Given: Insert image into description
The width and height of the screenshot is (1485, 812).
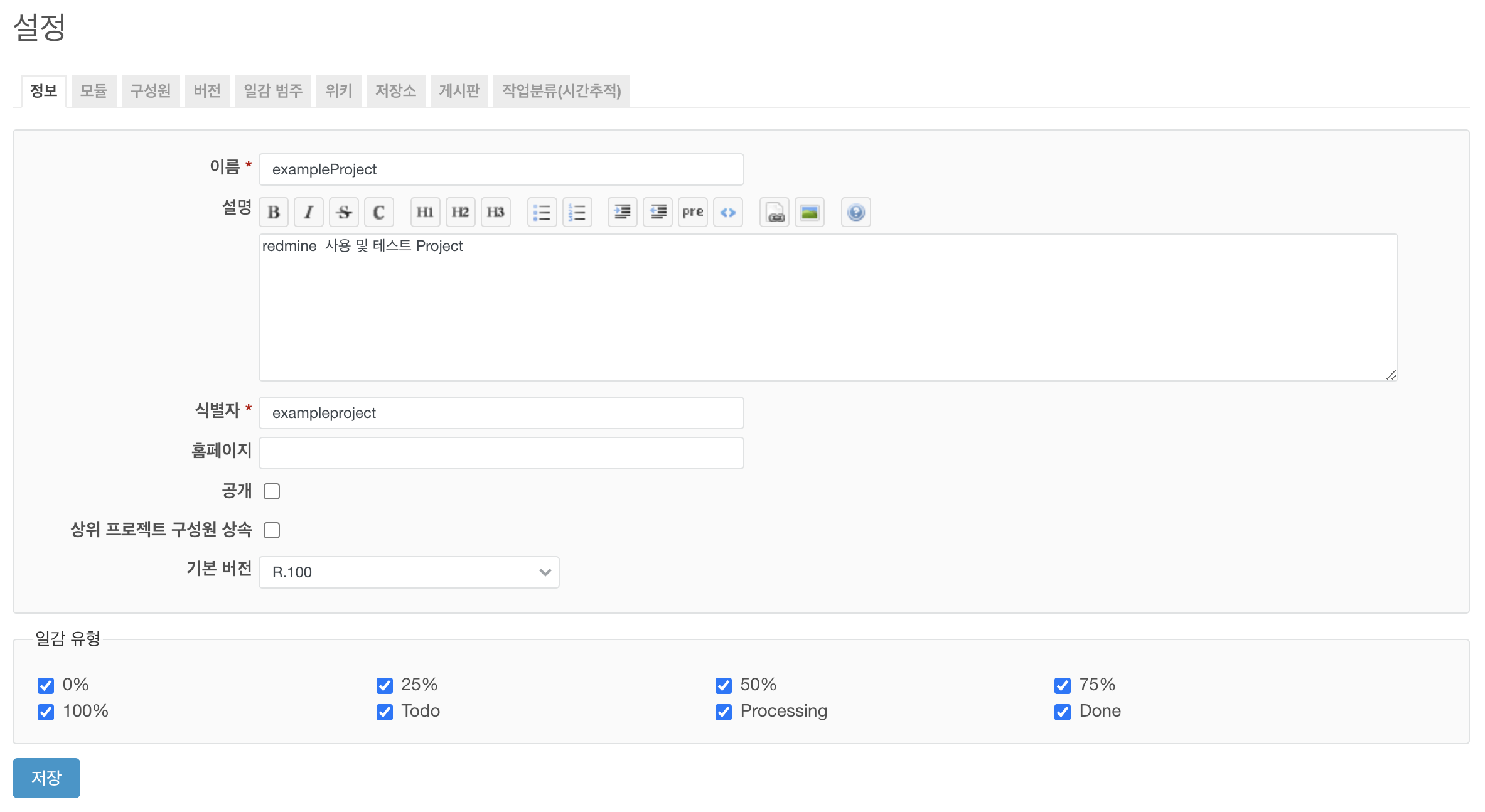Looking at the screenshot, I should [x=809, y=212].
